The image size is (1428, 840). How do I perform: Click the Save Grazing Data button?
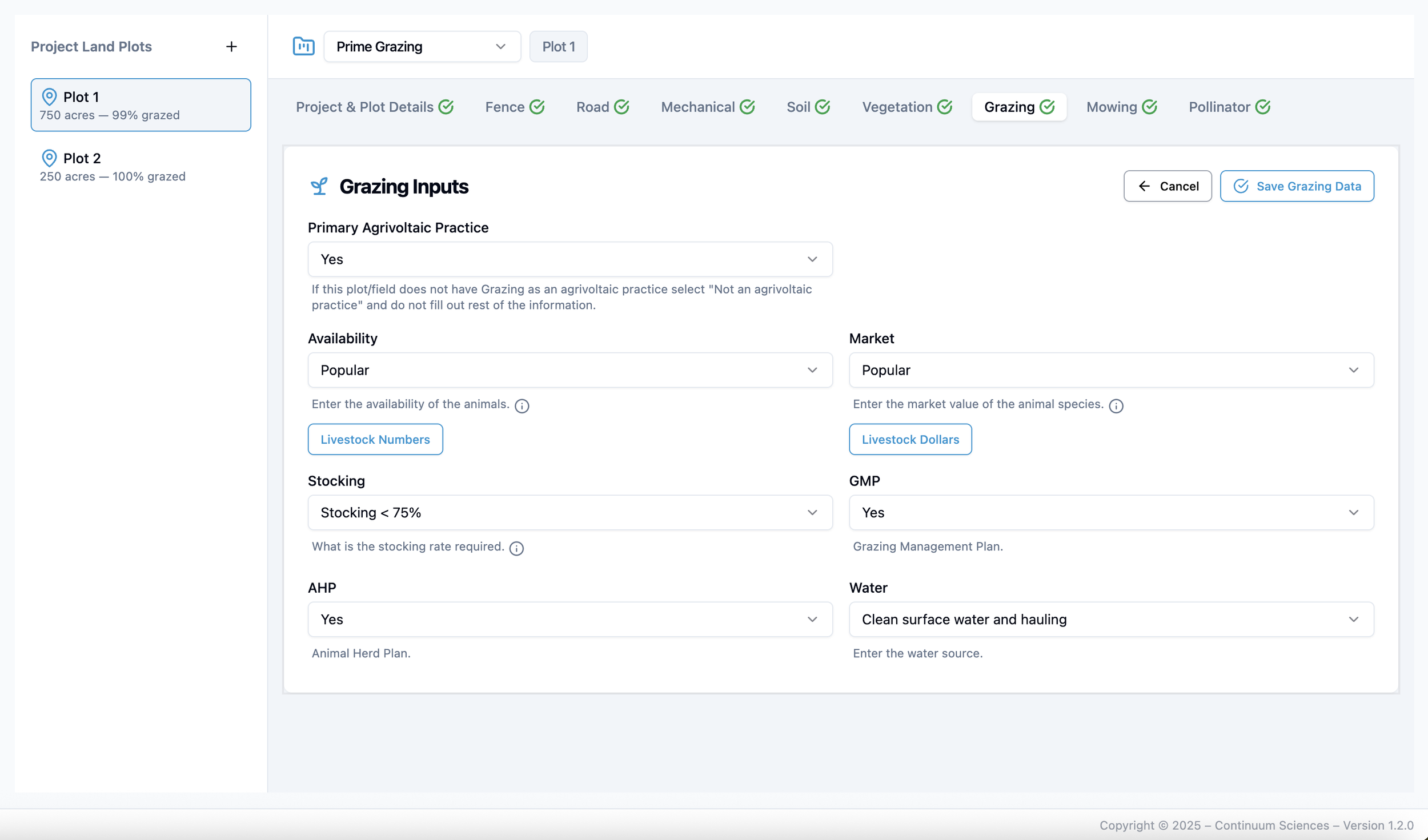(1297, 186)
